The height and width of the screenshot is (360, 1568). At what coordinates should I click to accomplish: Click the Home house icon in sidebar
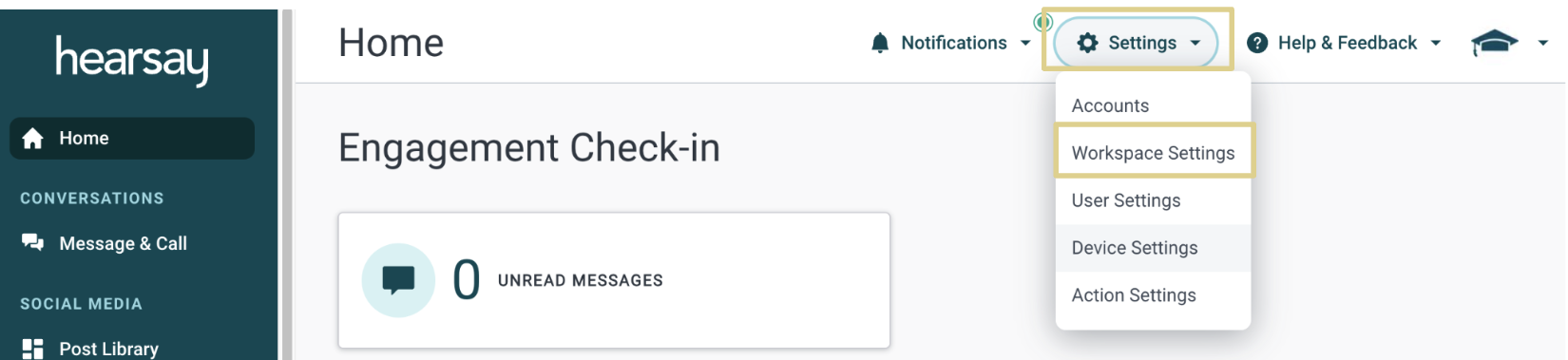[32, 139]
